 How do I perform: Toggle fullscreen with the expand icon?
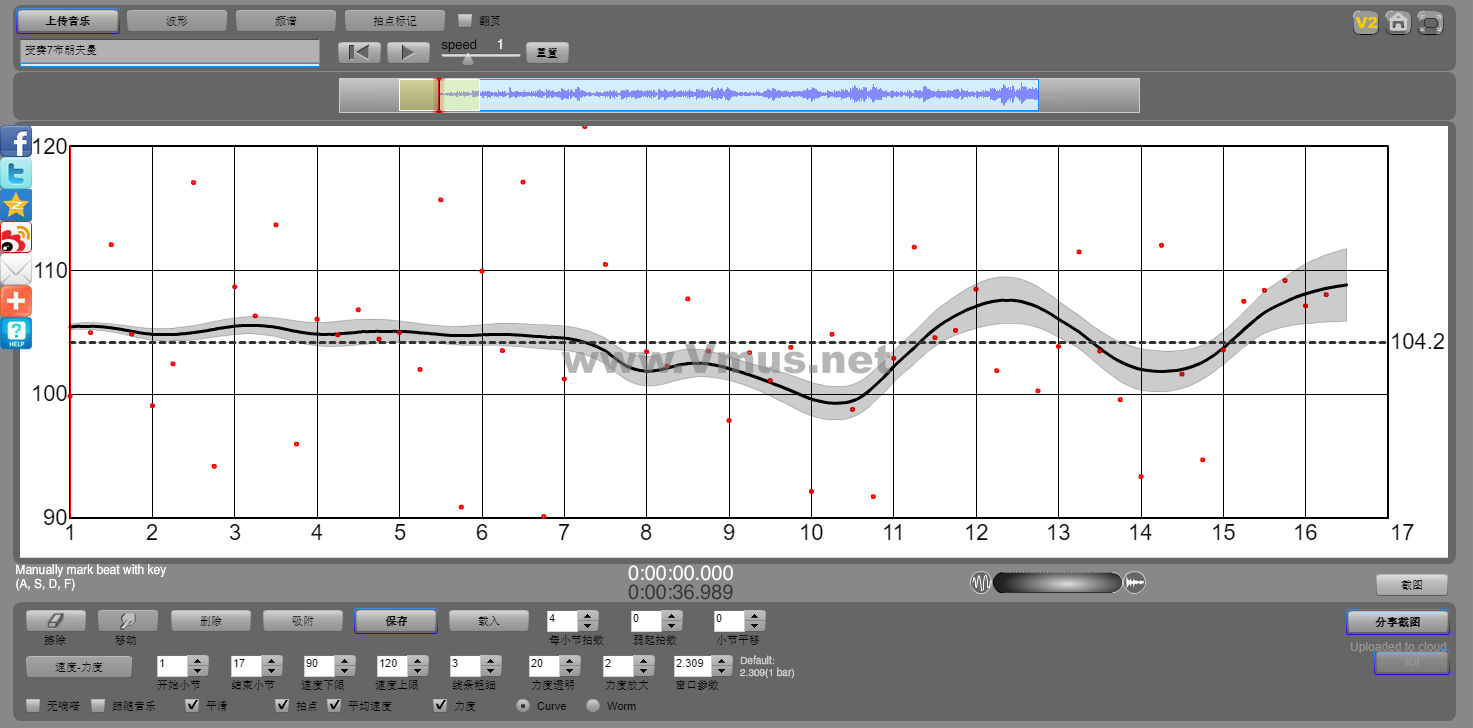point(1430,22)
